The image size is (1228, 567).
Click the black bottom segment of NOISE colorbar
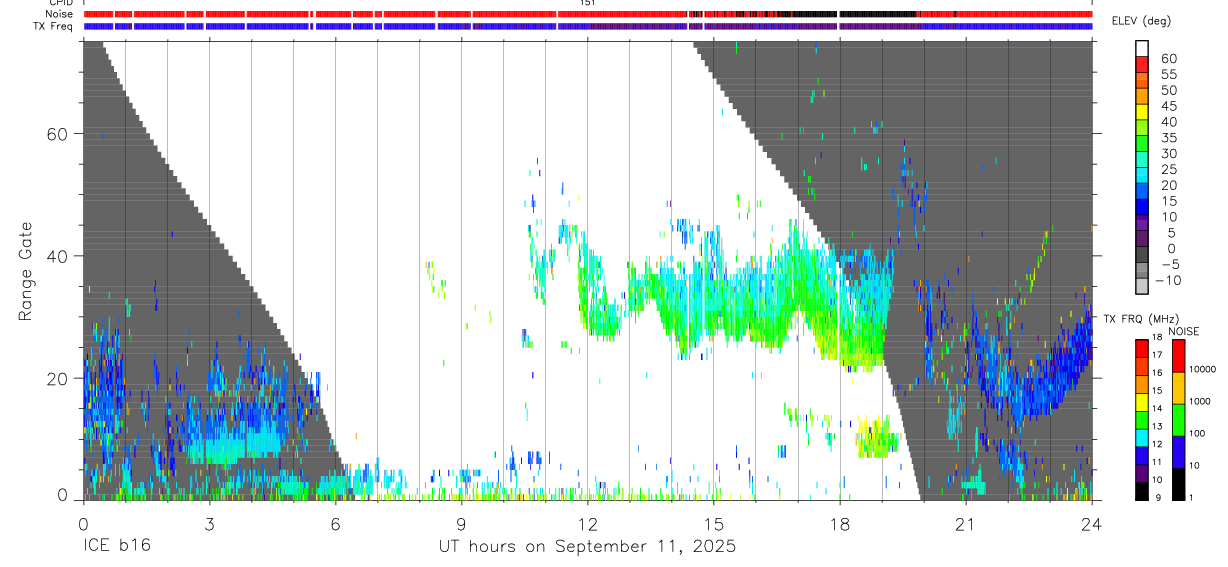tap(1178, 482)
